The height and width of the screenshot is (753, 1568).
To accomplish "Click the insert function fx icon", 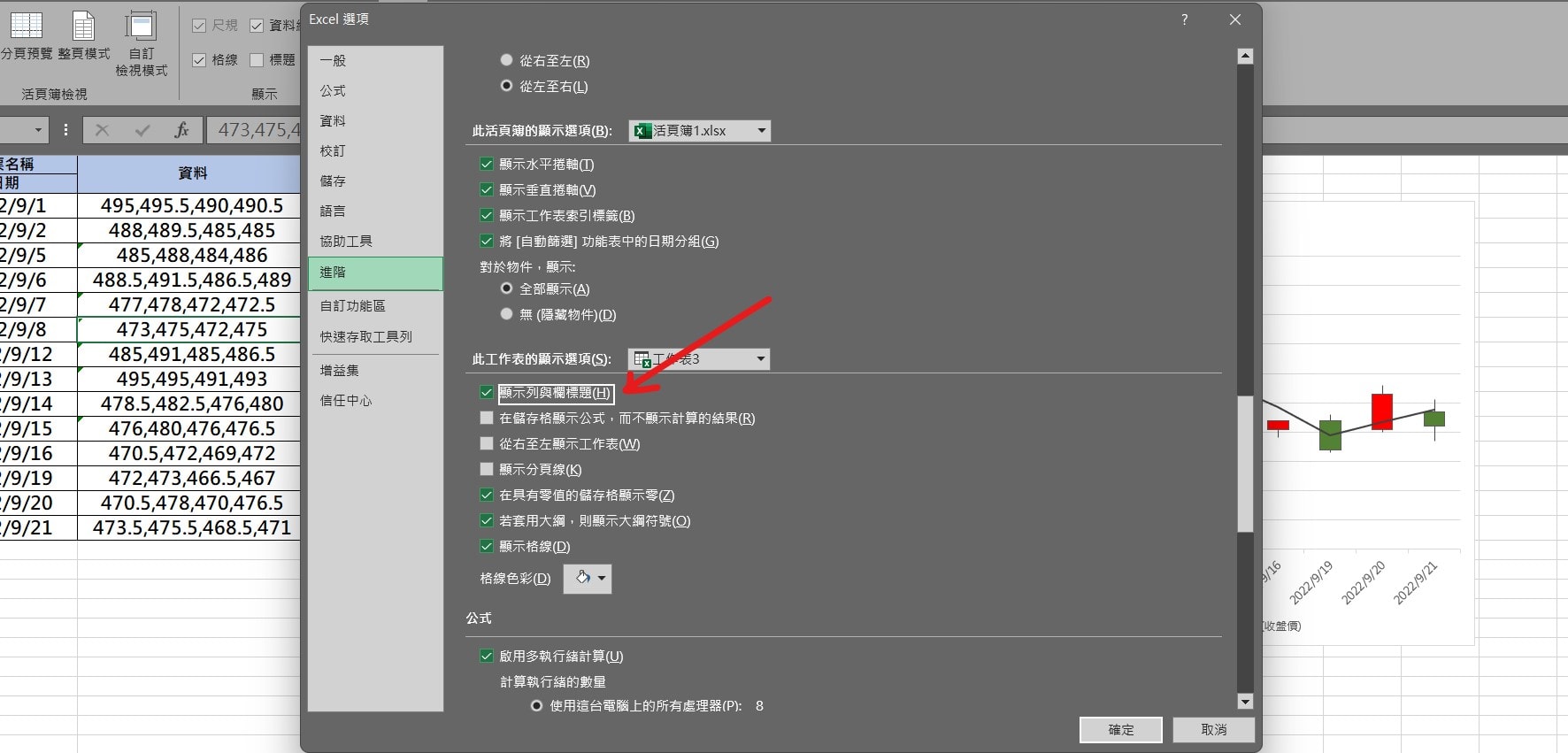I will (x=181, y=130).
